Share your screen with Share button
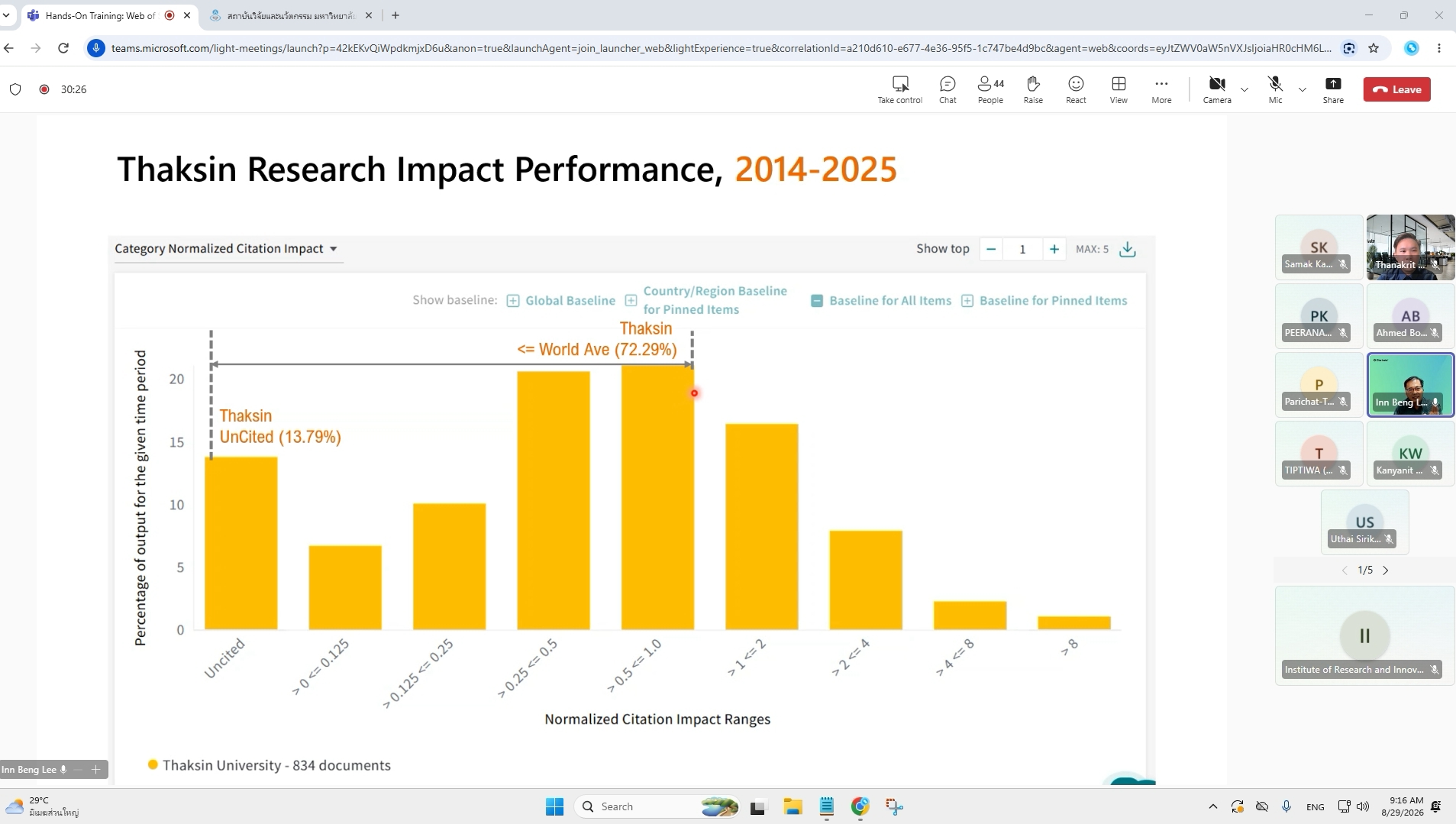This screenshot has height=824, width=1456. pos(1333,89)
